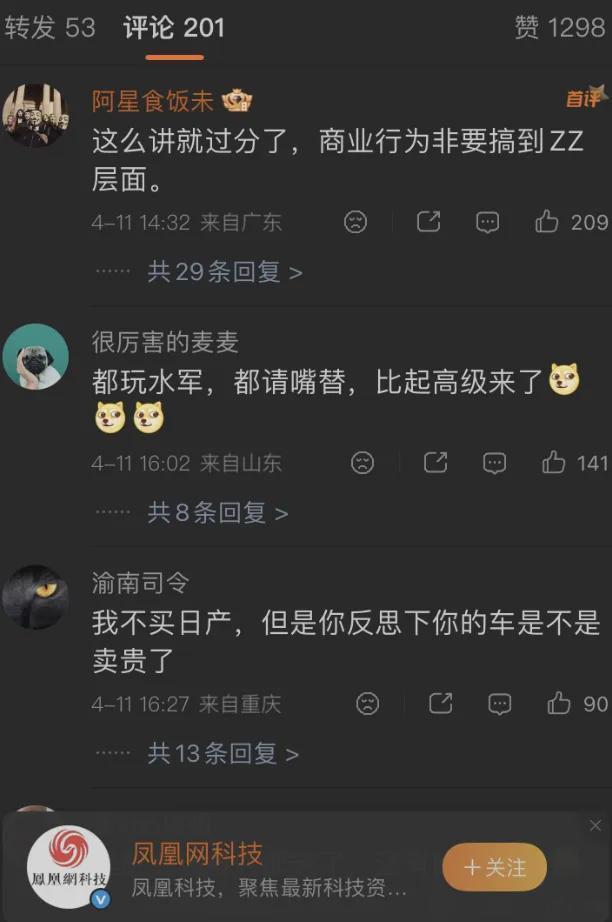The width and height of the screenshot is (612, 922).
Task: Like 阿星食饭未's comment with 209 likes
Action: coord(546,222)
